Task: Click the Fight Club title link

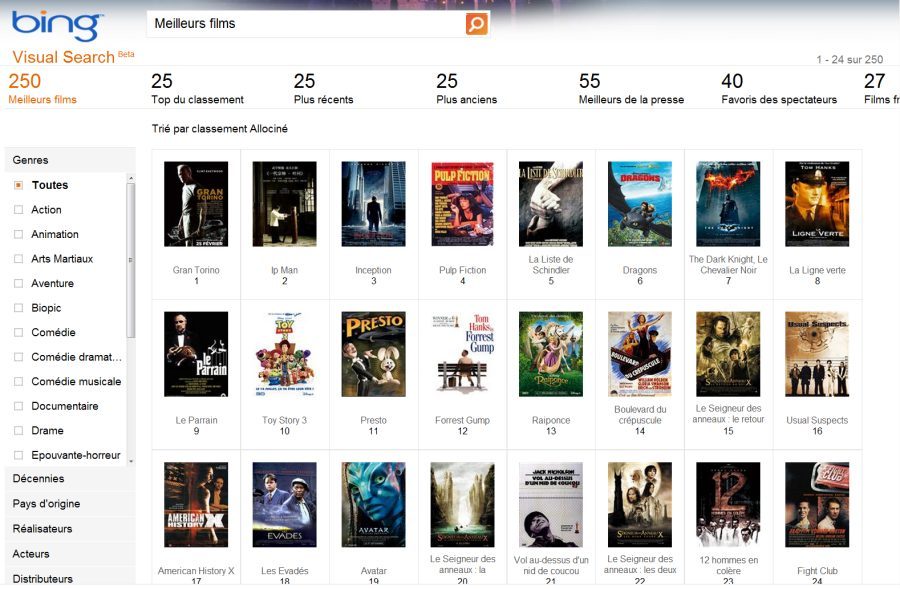Action: (x=817, y=571)
